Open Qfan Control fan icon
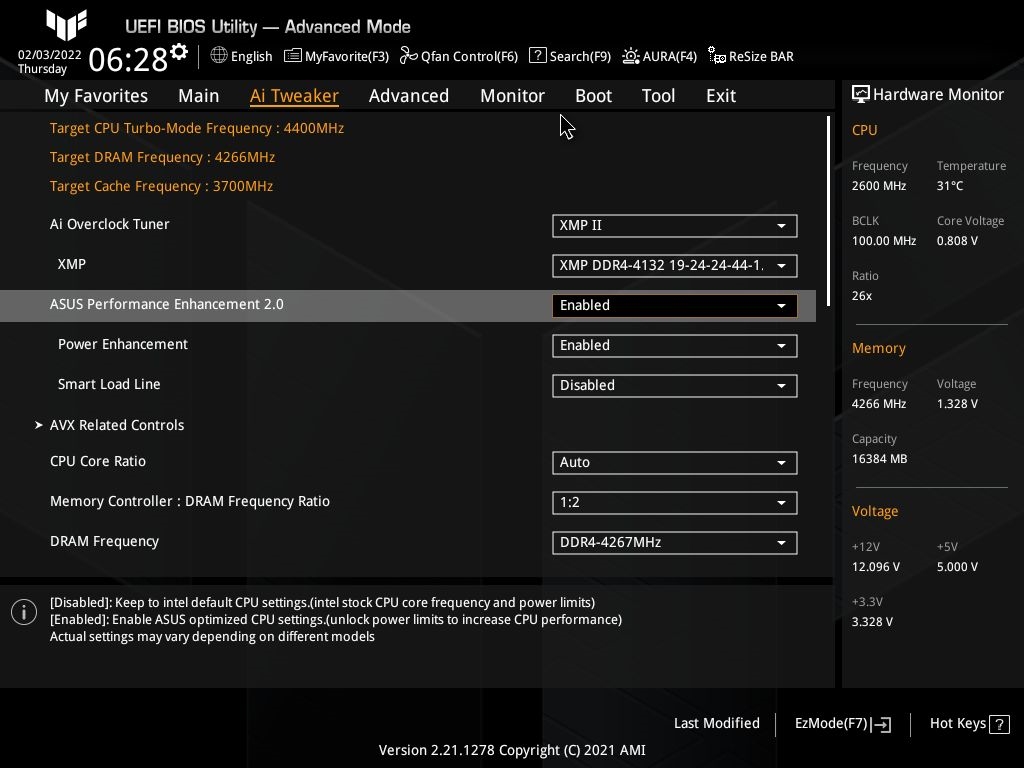Screen dimensions: 1024x768 tap(409, 56)
